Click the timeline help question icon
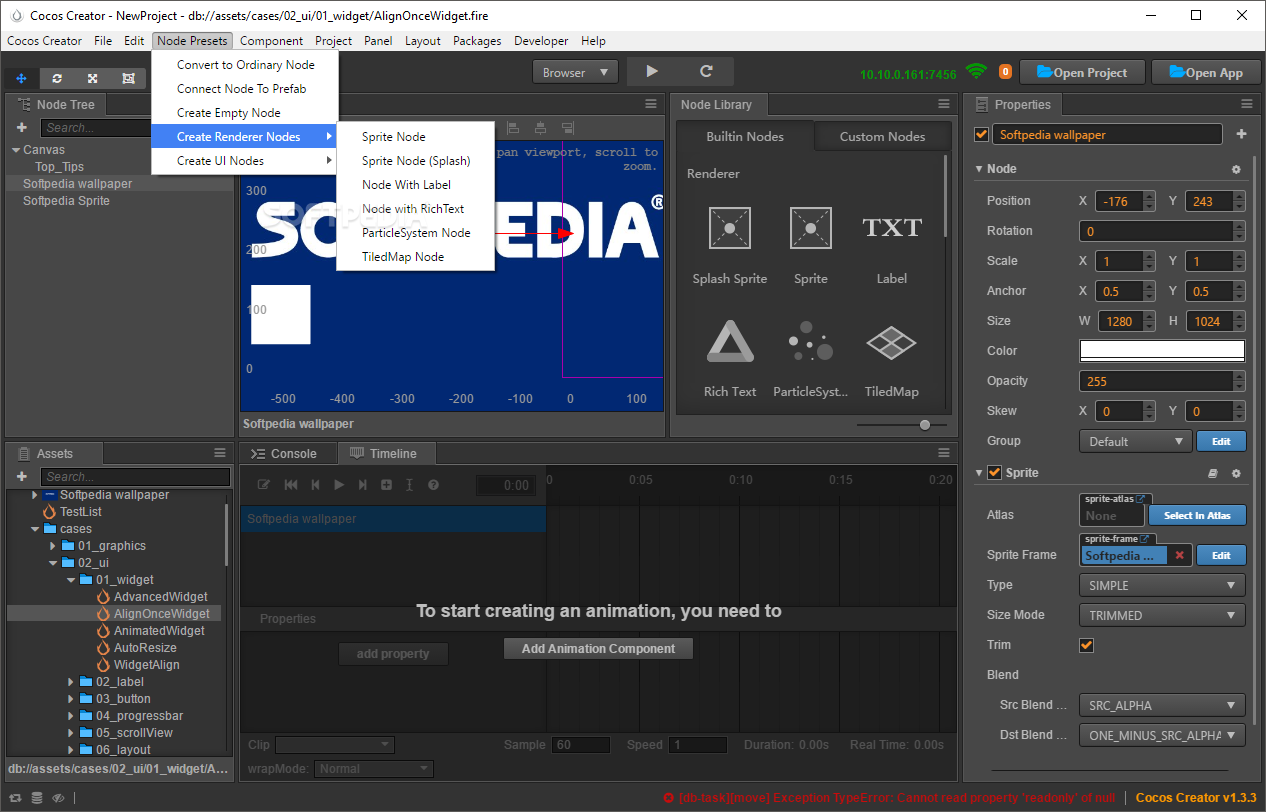 [x=433, y=485]
